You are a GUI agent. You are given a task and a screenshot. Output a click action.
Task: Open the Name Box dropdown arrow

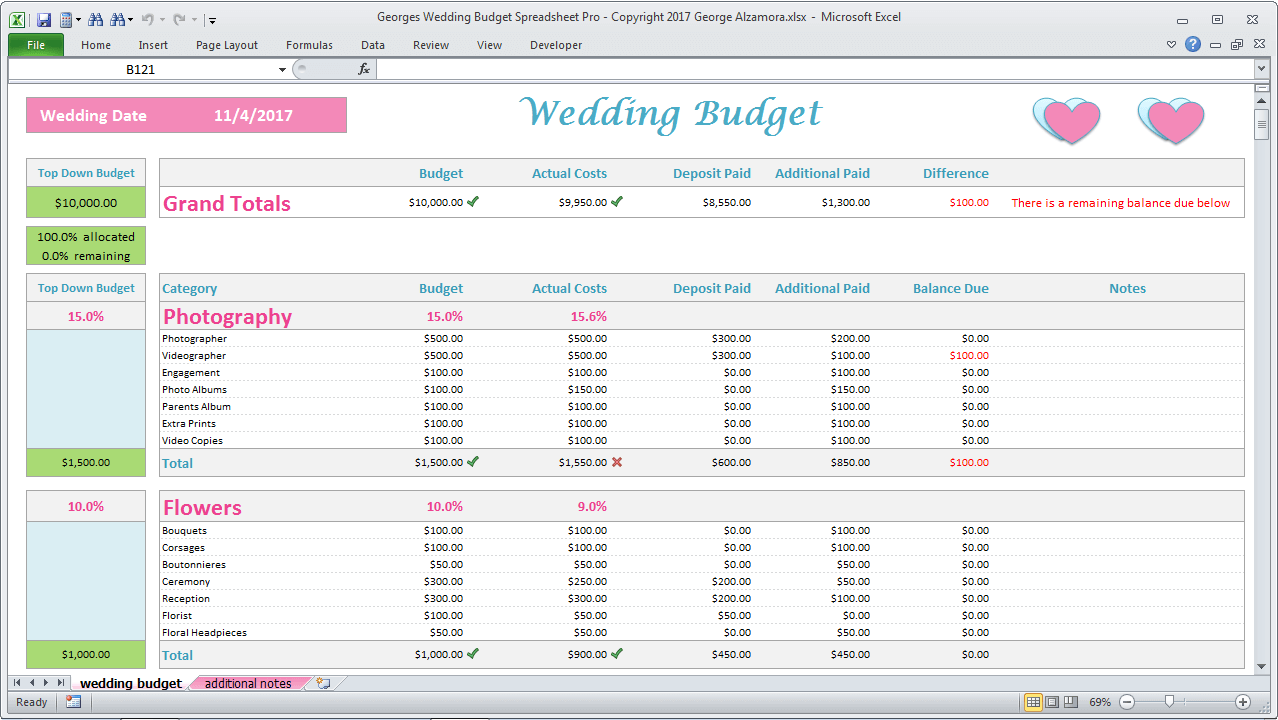point(282,70)
